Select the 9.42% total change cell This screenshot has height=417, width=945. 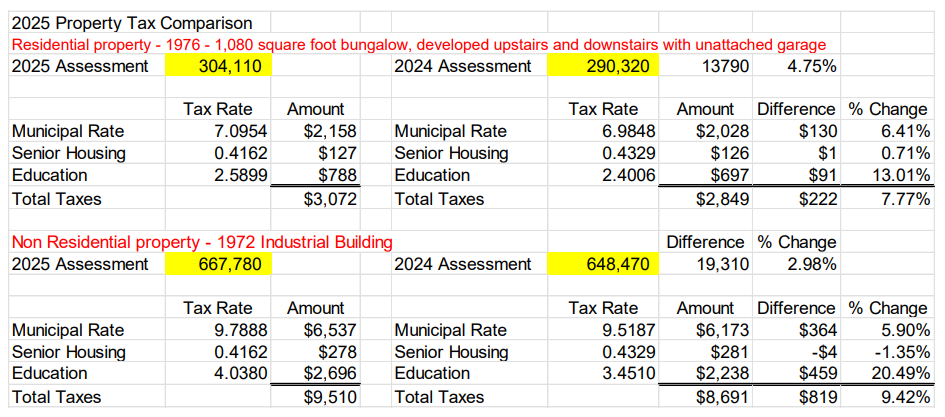906,397
